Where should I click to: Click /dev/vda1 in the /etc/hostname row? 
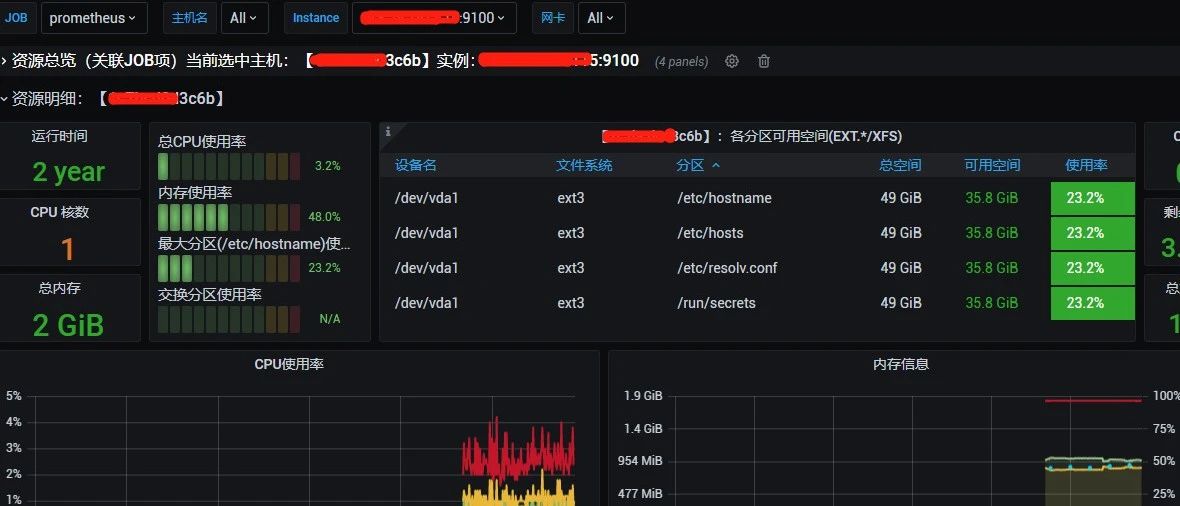[x=427, y=198]
